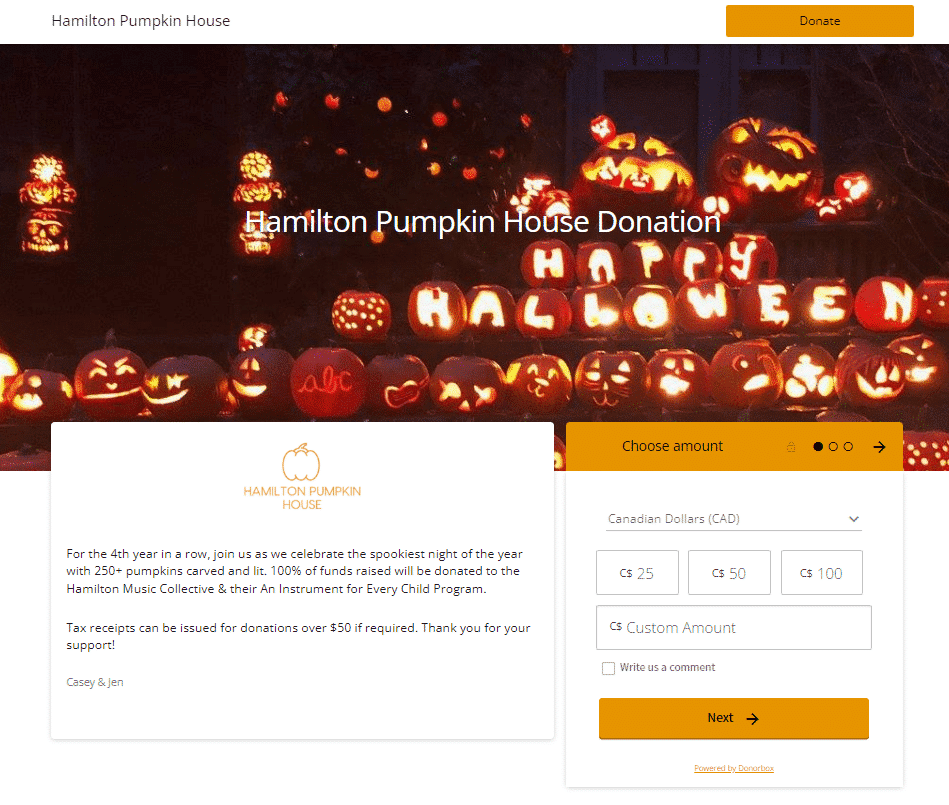Click the Custom Amount input field
Screen dimensions: 949x805
pyautogui.click(x=734, y=628)
